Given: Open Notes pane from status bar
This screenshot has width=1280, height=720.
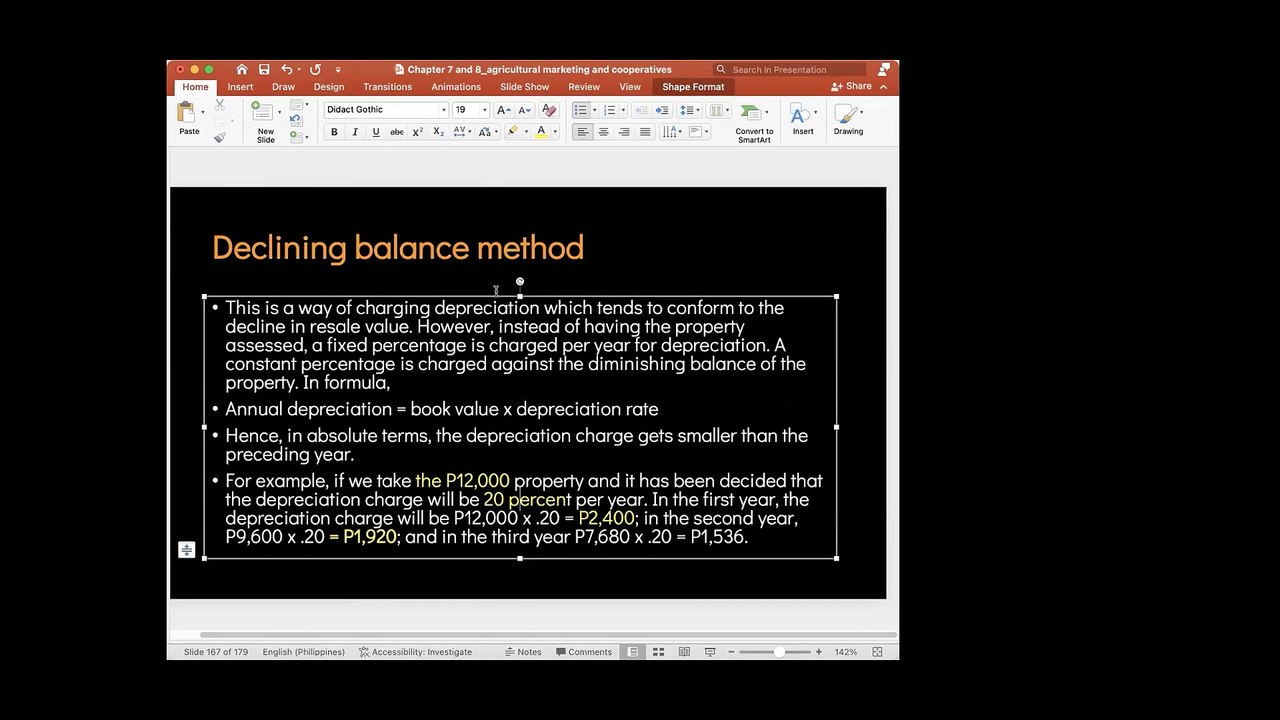Looking at the screenshot, I should [523, 652].
